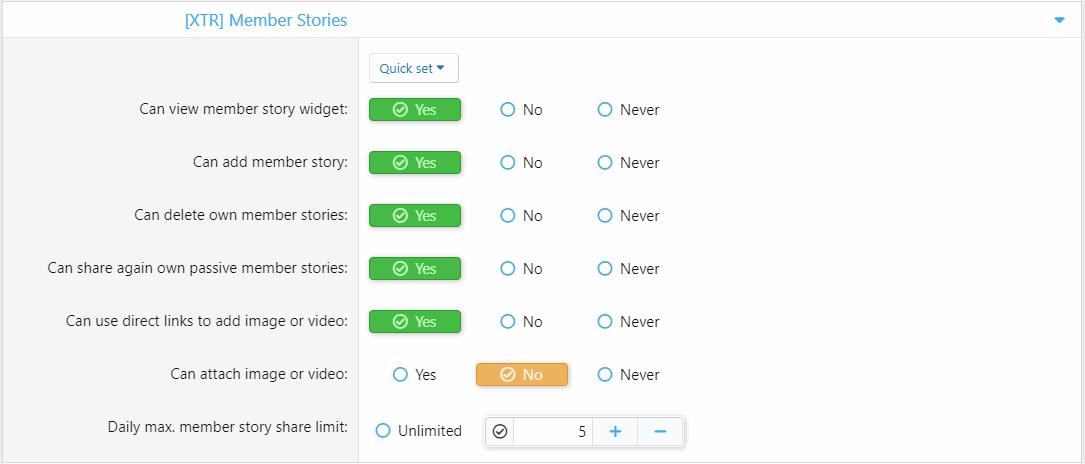Click green Yes for Can delete own stories
1085x464 pixels.
pyautogui.click(x=415, y=216)
